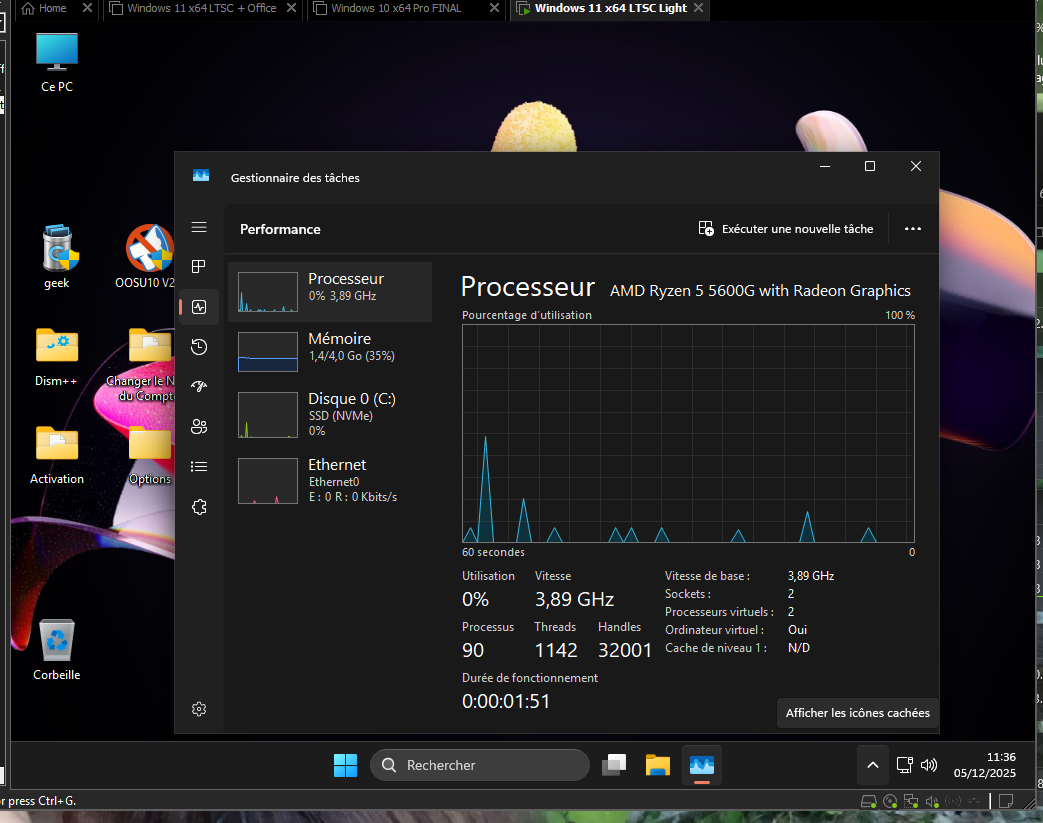
Task: Open the Task Manager hamburger navigation menu
Action: coord(199,228)
